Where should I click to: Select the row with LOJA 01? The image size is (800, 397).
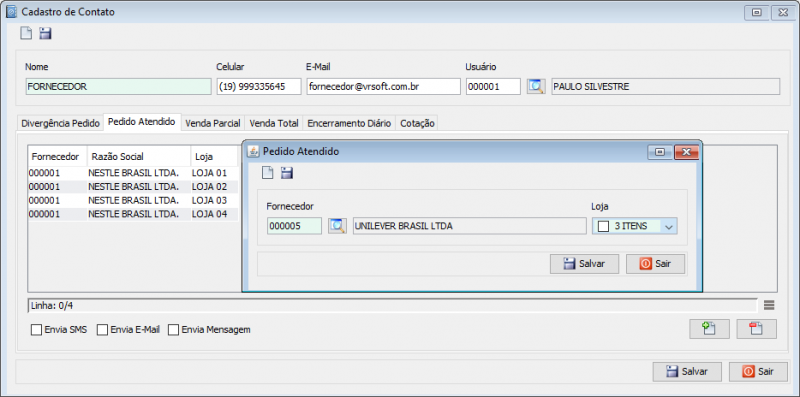point(133,173)
